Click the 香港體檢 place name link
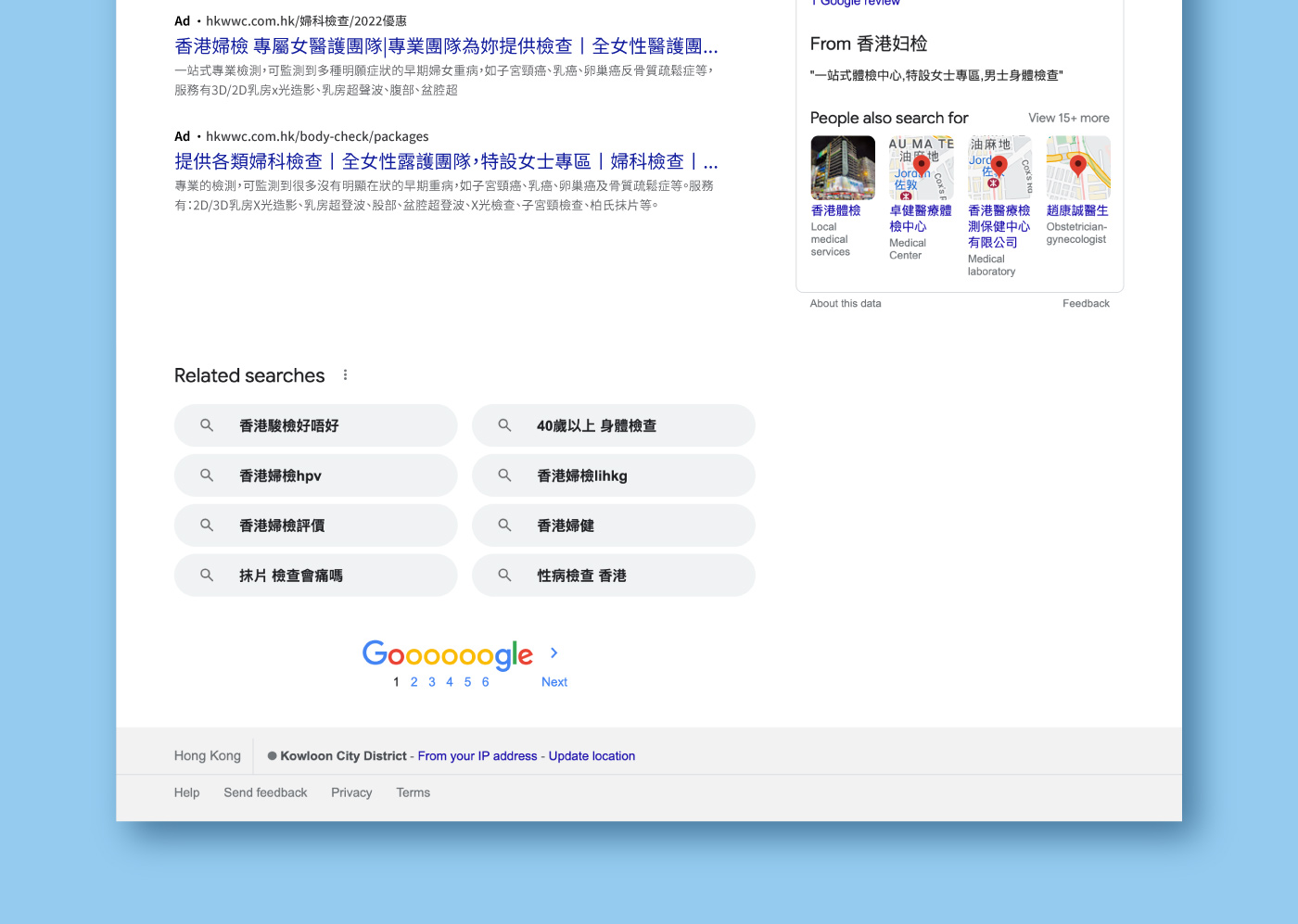This screenshot has width=1298, height=924. point(835,210)
